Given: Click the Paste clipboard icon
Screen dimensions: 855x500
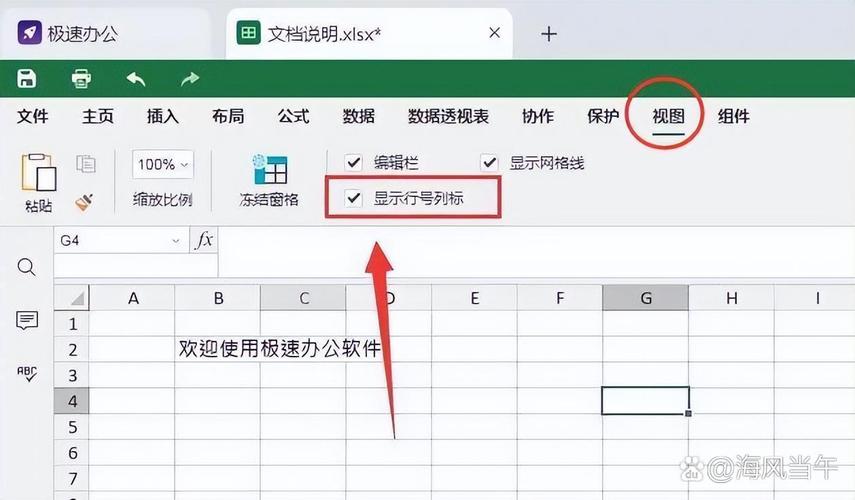Looking at the screenshot, I should [x=38, y=172].
